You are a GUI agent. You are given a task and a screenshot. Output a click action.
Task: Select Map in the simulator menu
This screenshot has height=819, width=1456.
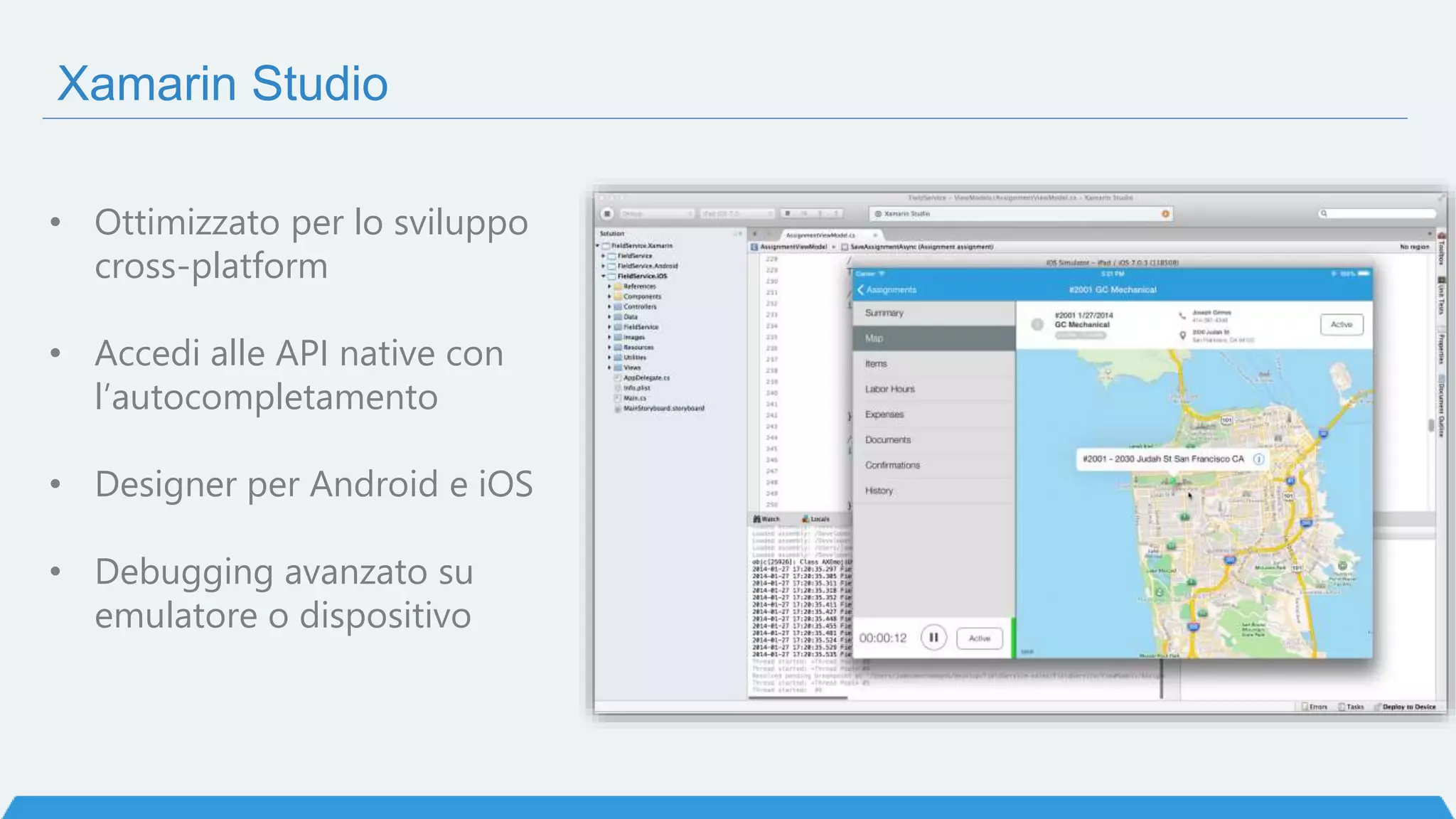coord(933,338)
